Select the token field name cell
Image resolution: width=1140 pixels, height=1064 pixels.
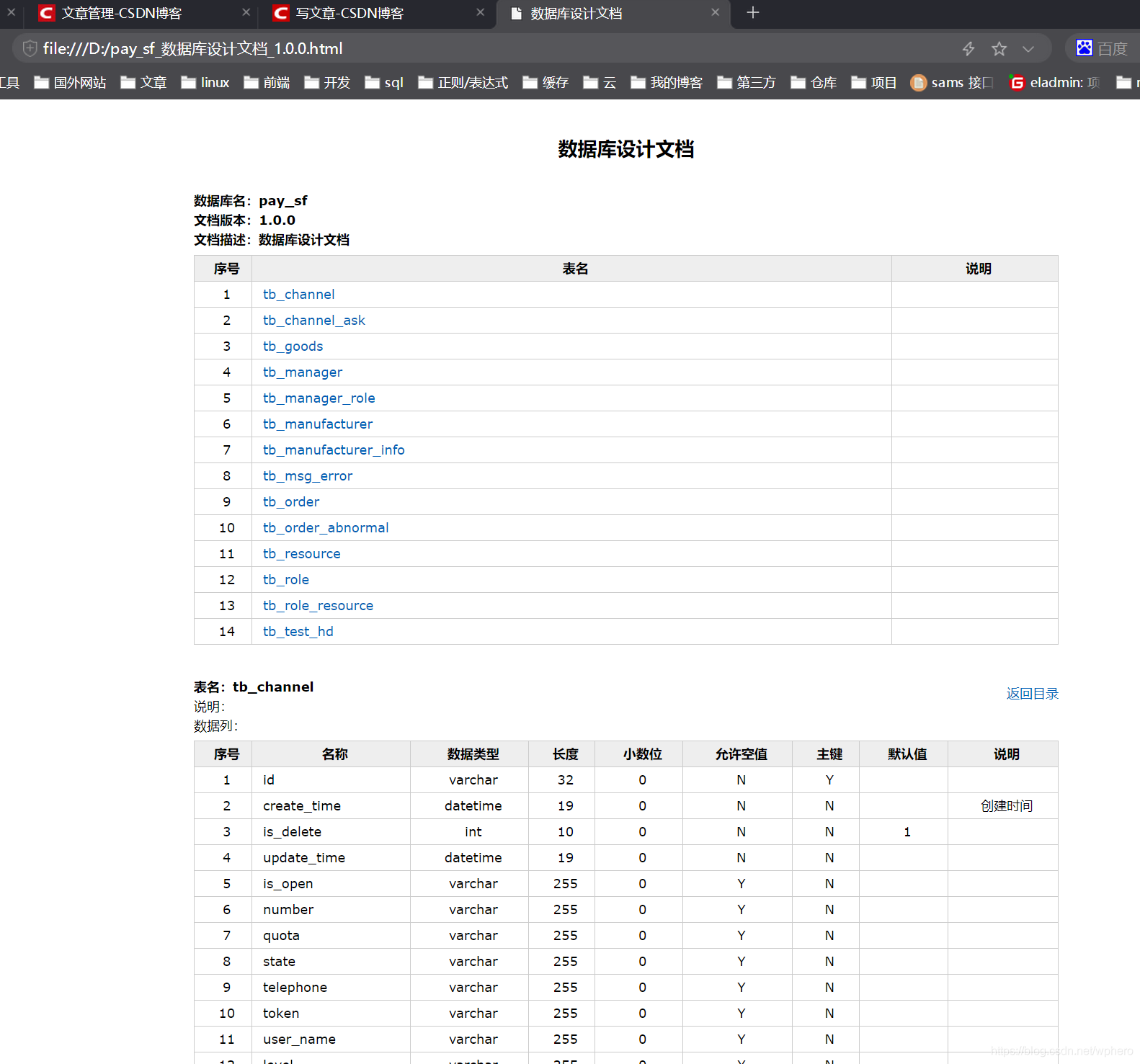tap(331, 1014)
